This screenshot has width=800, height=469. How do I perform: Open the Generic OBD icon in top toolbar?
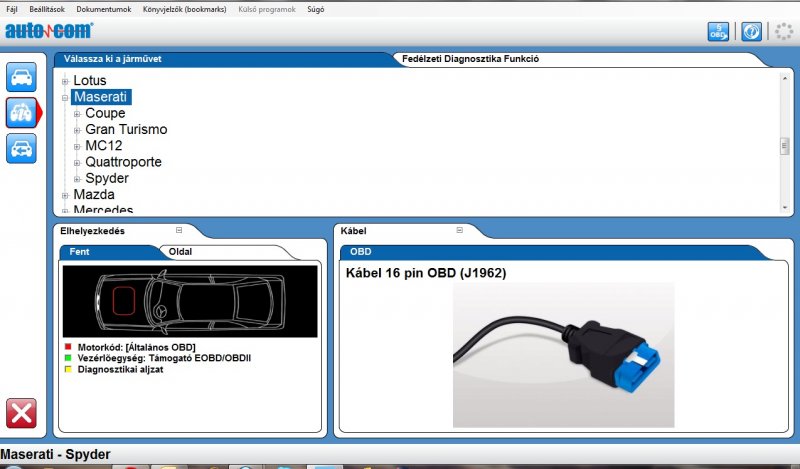point(718,32)
